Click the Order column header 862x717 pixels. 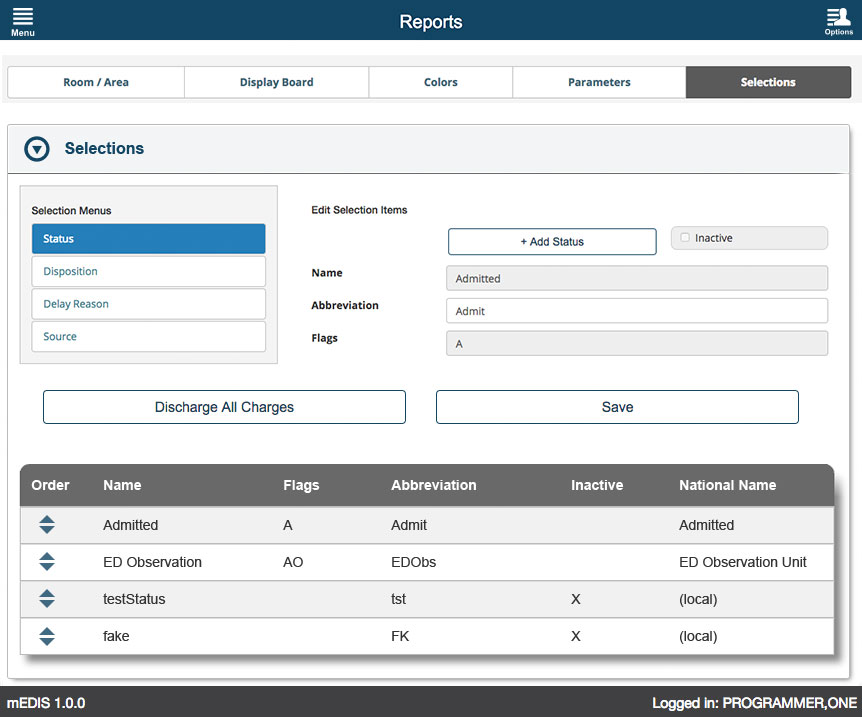pos(50,485)
